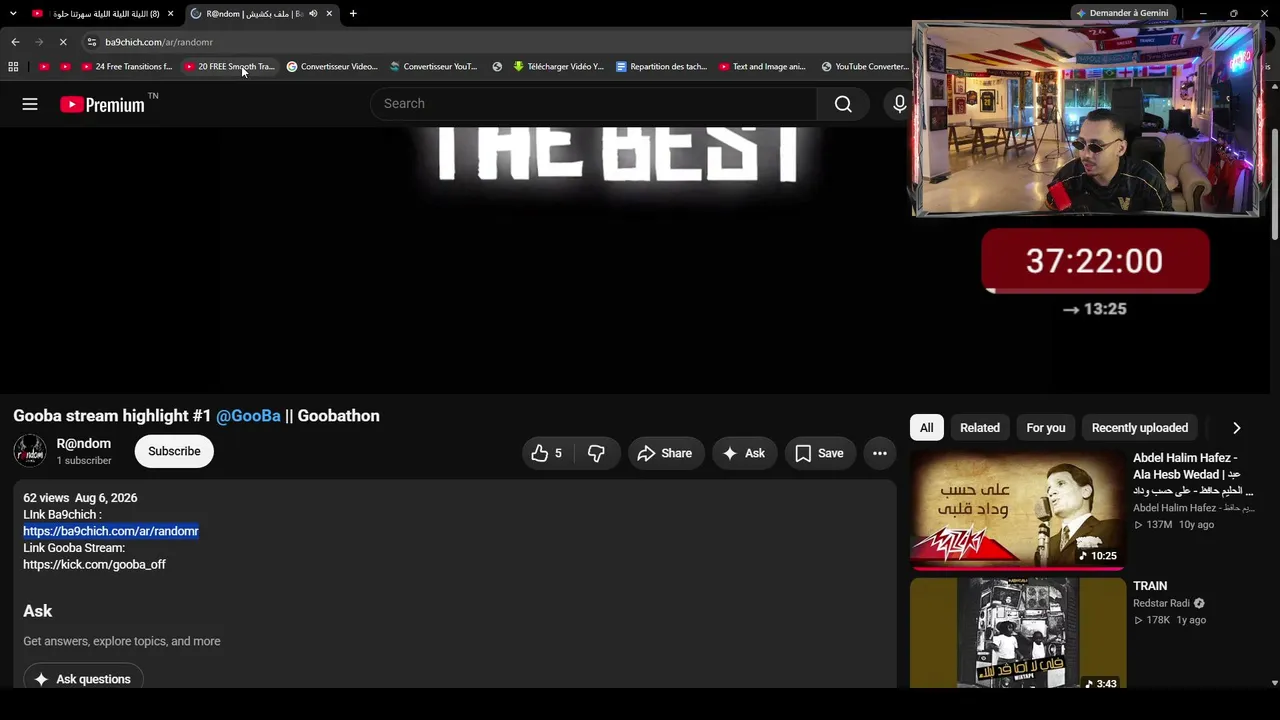1280x720 pixels.
Task: Select the Recently uploaded filter chip
Action: coord(1140,428)
